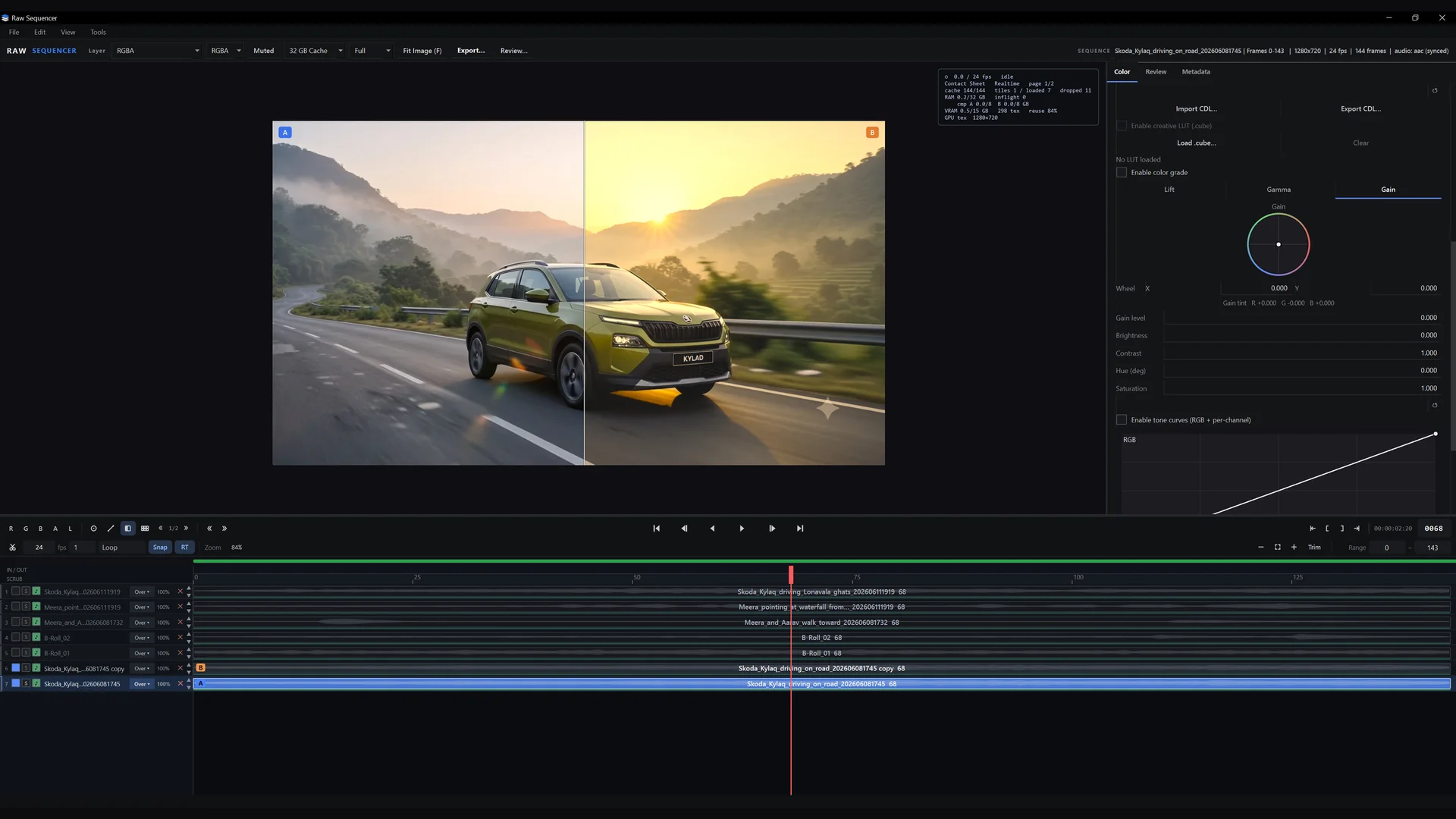Open blend mode Over for Skoda_Kylaq copy layer
Image resolution: width=1456 pixels, height=819 pixels.
142,669
